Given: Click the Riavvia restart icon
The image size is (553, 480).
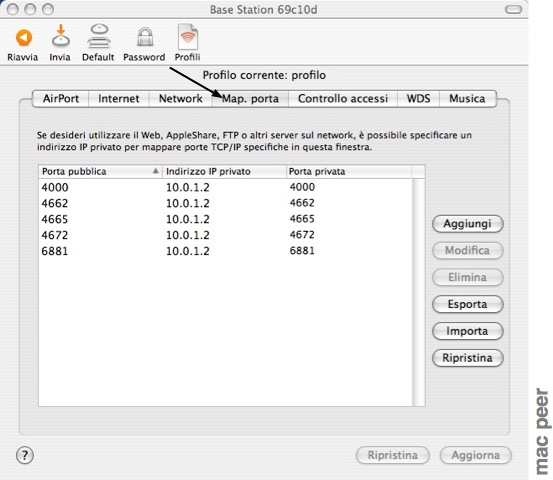Looking at the screenshot, I should pos(24,38).
